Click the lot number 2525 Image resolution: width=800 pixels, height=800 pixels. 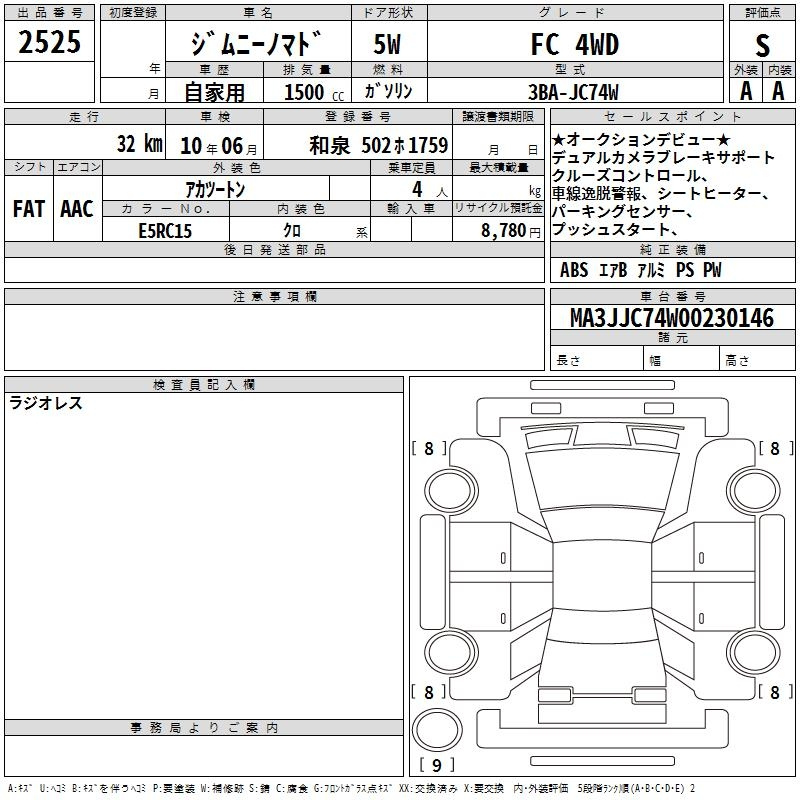click(49, 42)
